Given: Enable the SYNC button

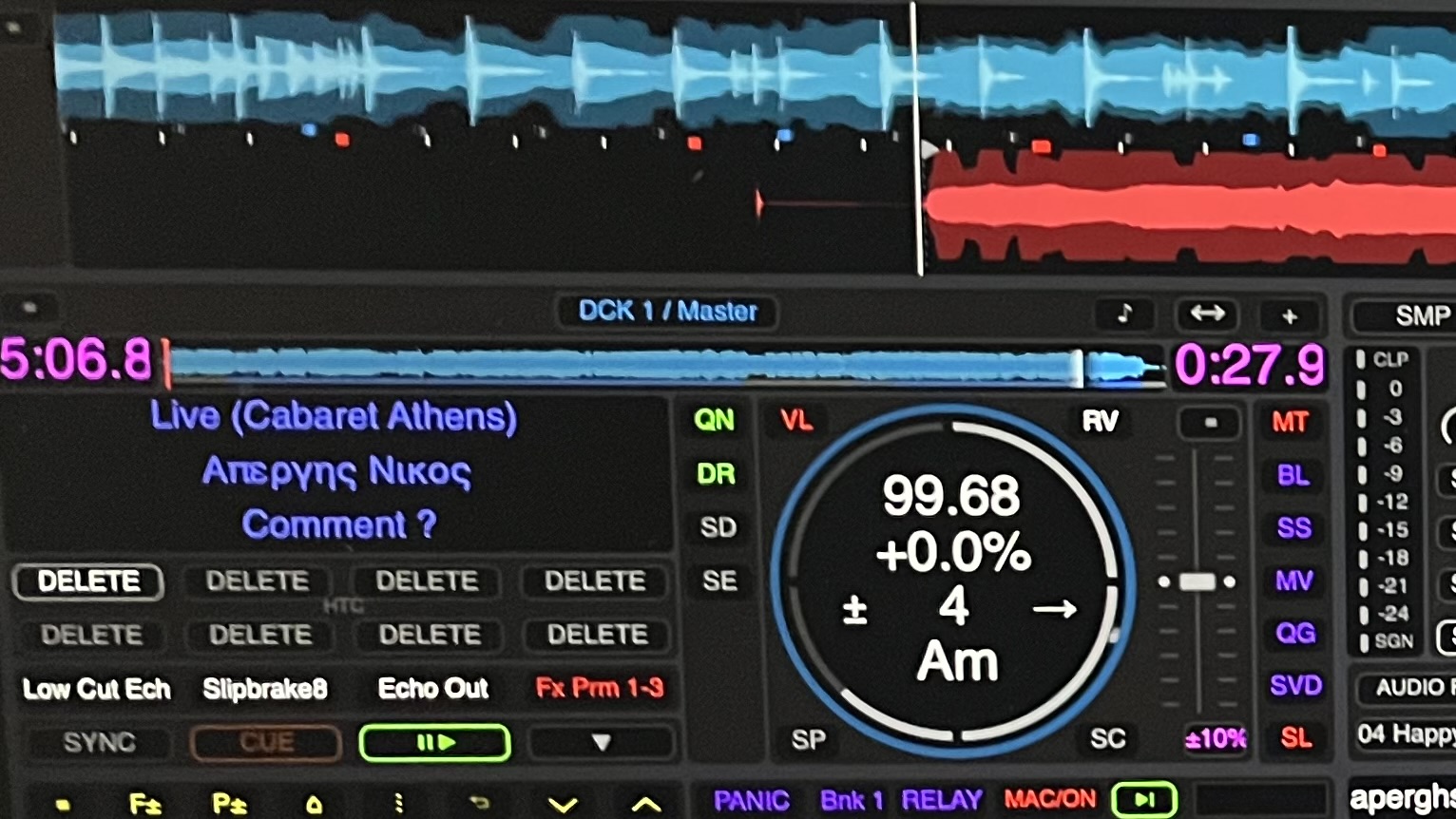Looking at the screenshot, I should pos(100,742).
